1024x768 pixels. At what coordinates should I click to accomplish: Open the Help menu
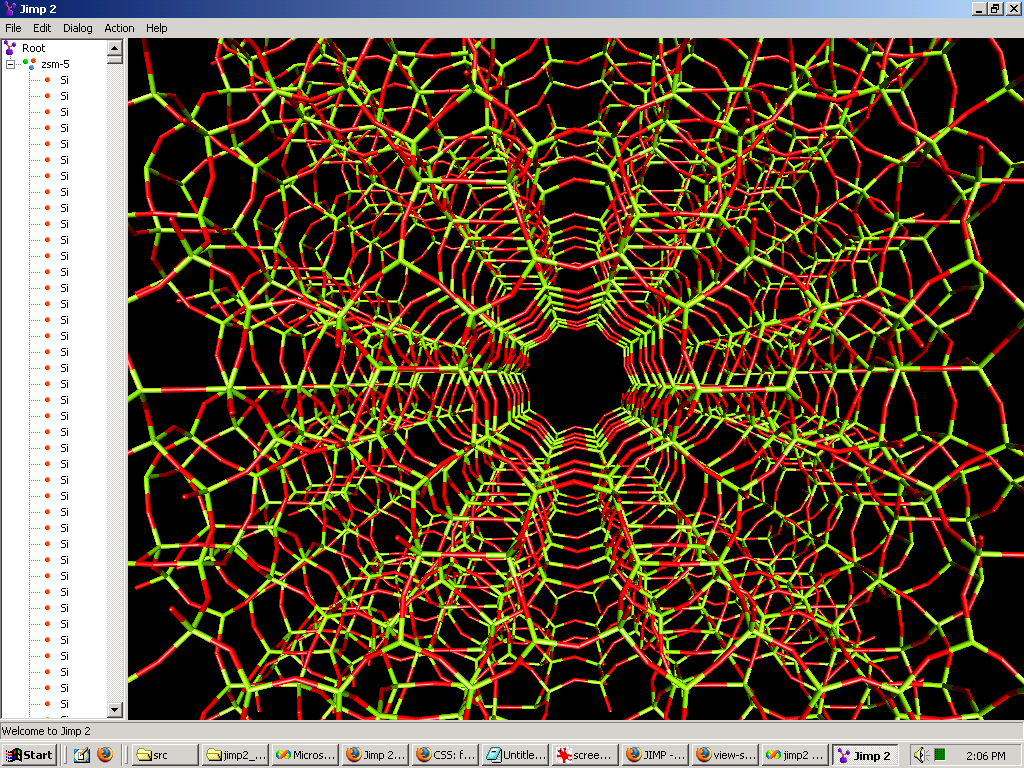pyautogui.click(x=157, y=28)
